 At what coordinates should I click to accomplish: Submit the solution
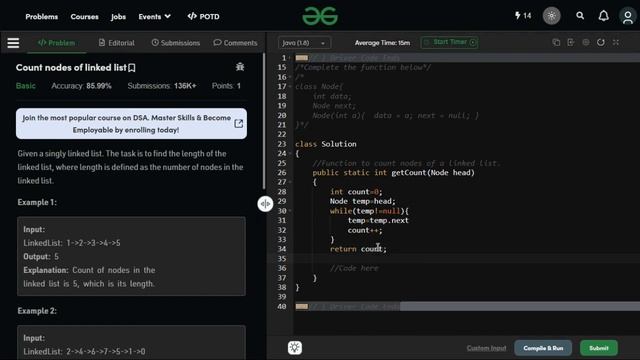599,348
